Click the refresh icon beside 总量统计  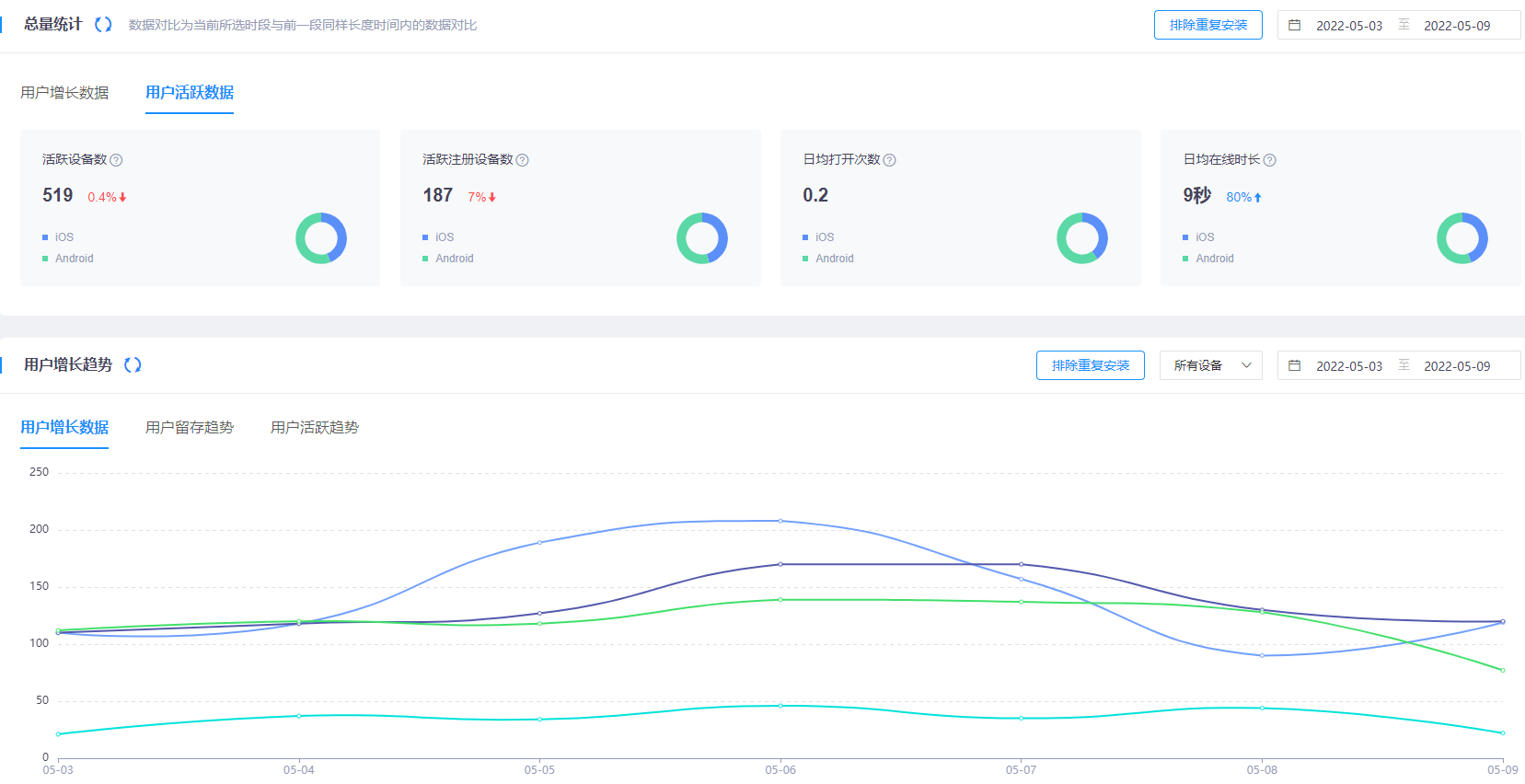[x=103, y=25]
